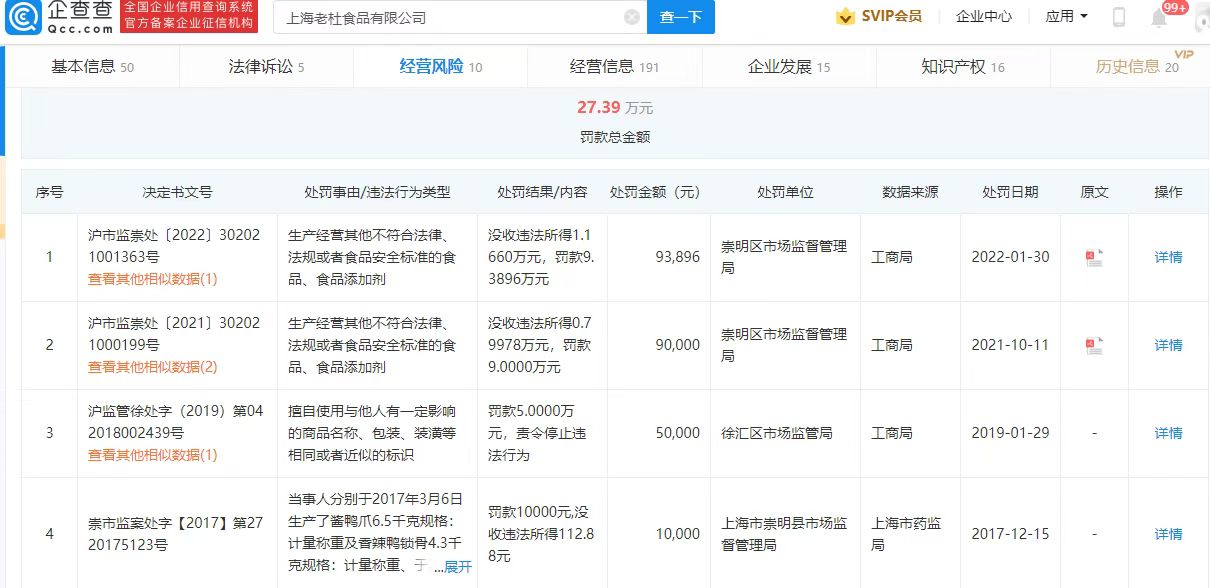
Task: Click penalty amount 90,000
Action: pyautogui.click(x=677, y=345)
